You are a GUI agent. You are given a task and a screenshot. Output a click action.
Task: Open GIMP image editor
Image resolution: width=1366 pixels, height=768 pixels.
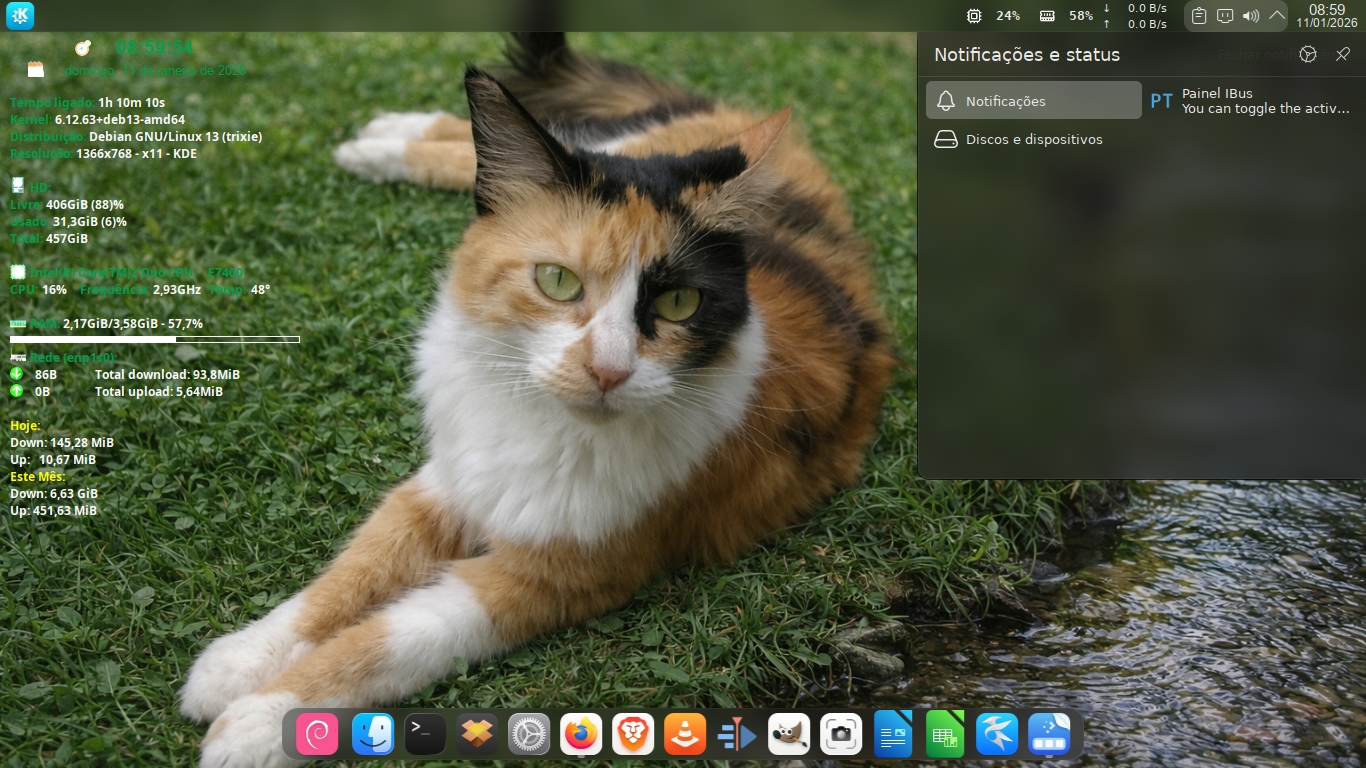coord(789,735)
